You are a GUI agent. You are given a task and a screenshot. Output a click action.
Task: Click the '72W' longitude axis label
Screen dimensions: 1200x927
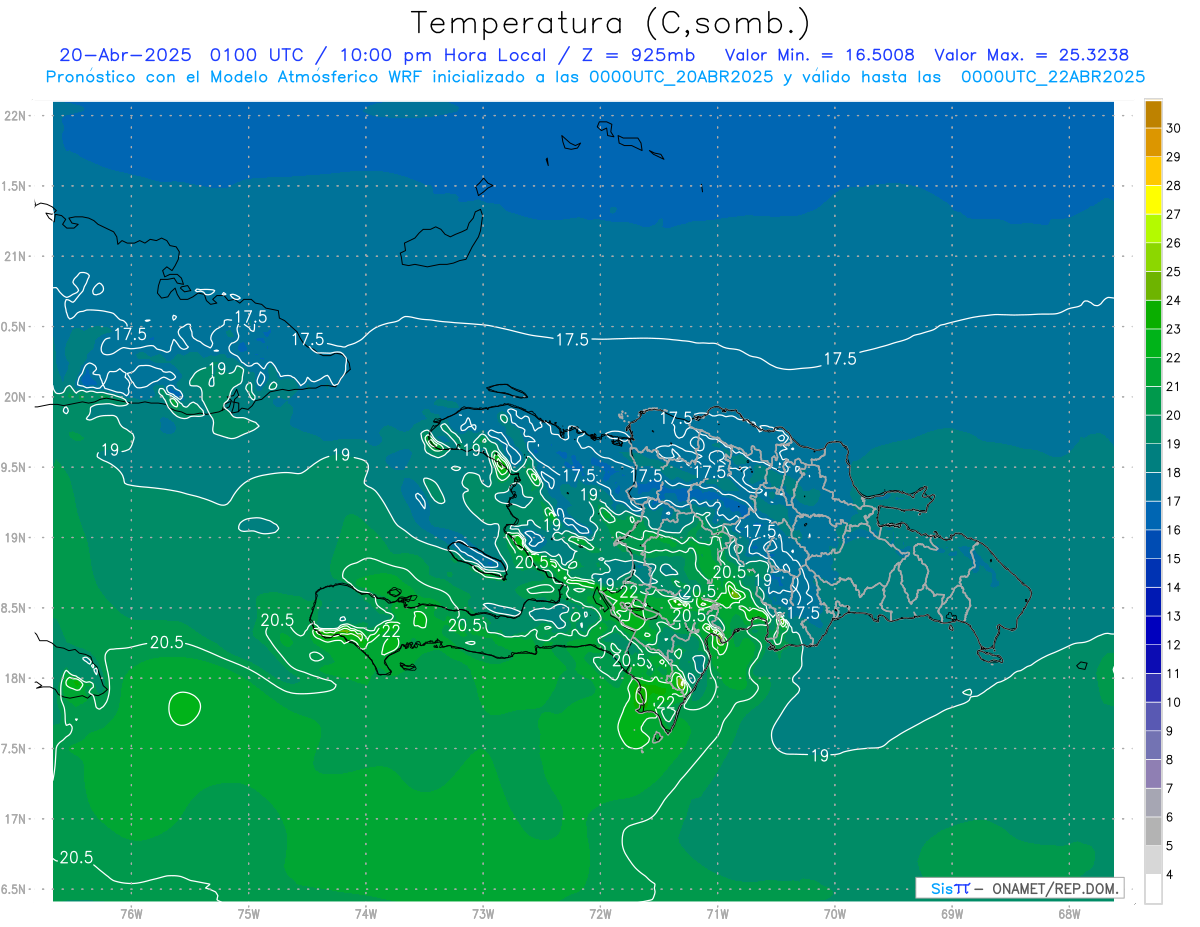(x=600, y=914)
